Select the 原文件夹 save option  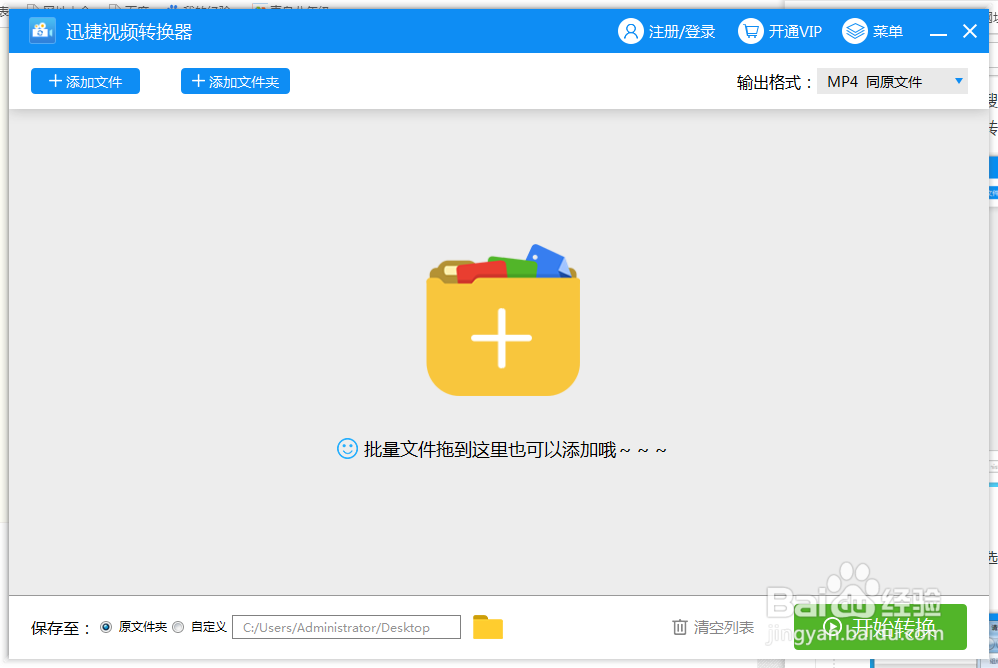click(x=105, y=627)
